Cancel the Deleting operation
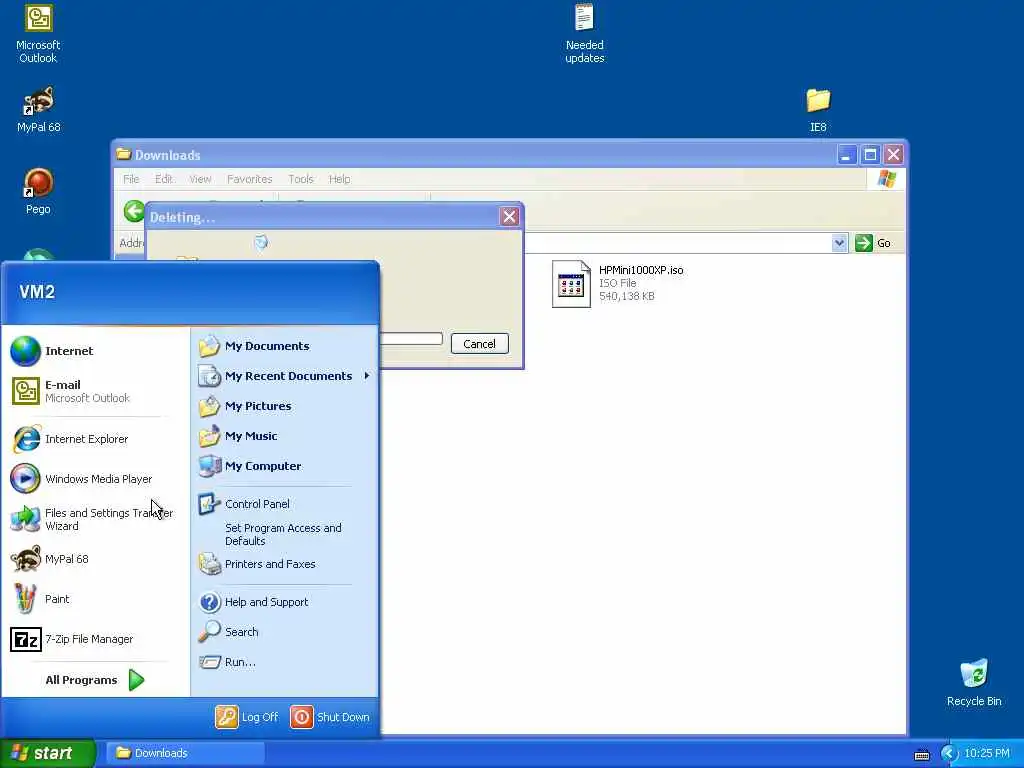Image resolution: width=1024 pixels, height=768 pixels. [x=479, y=344]
